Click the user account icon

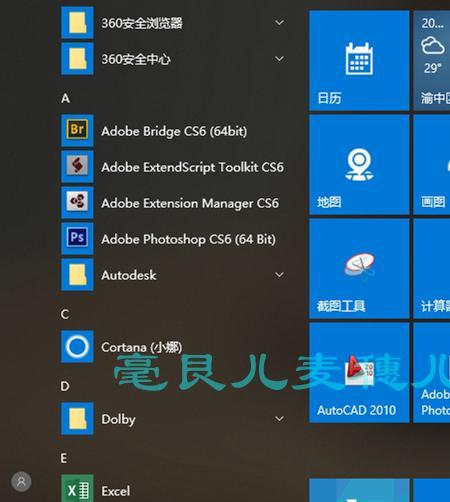pos(21,481)
